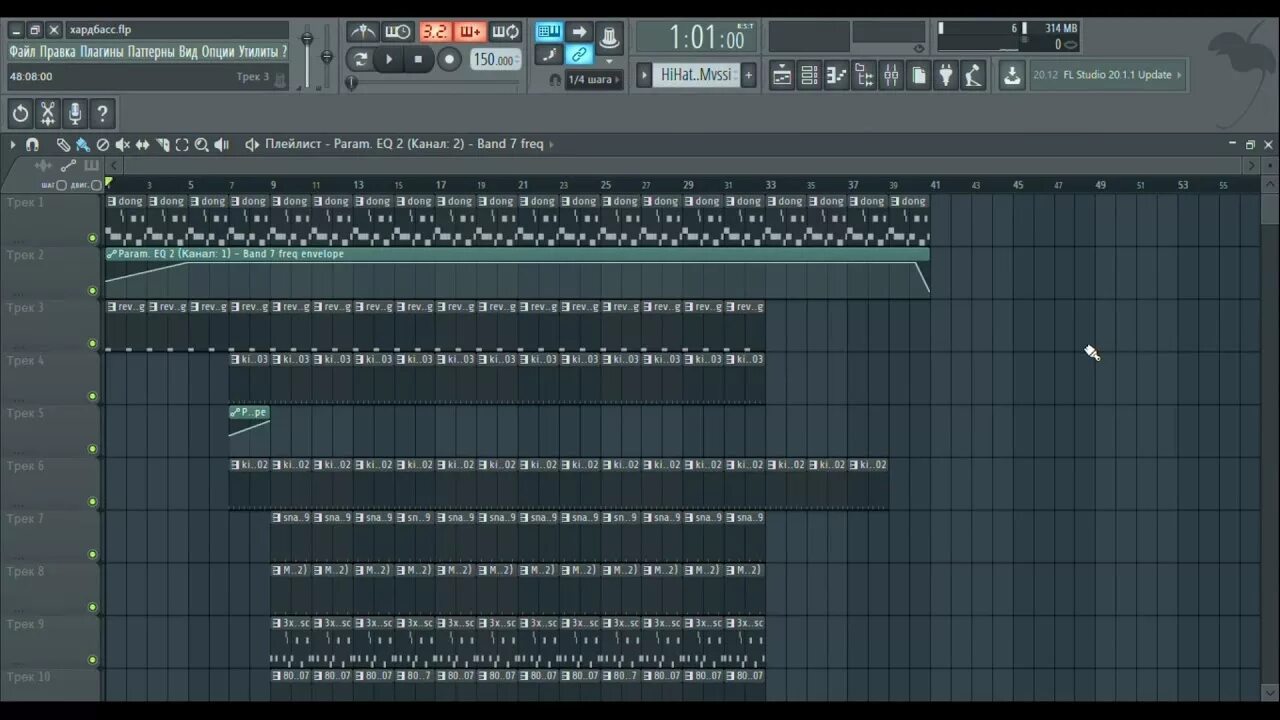Switch pattern/song mode button
This screenshot has width=1280, height=720.
point(360,59)
